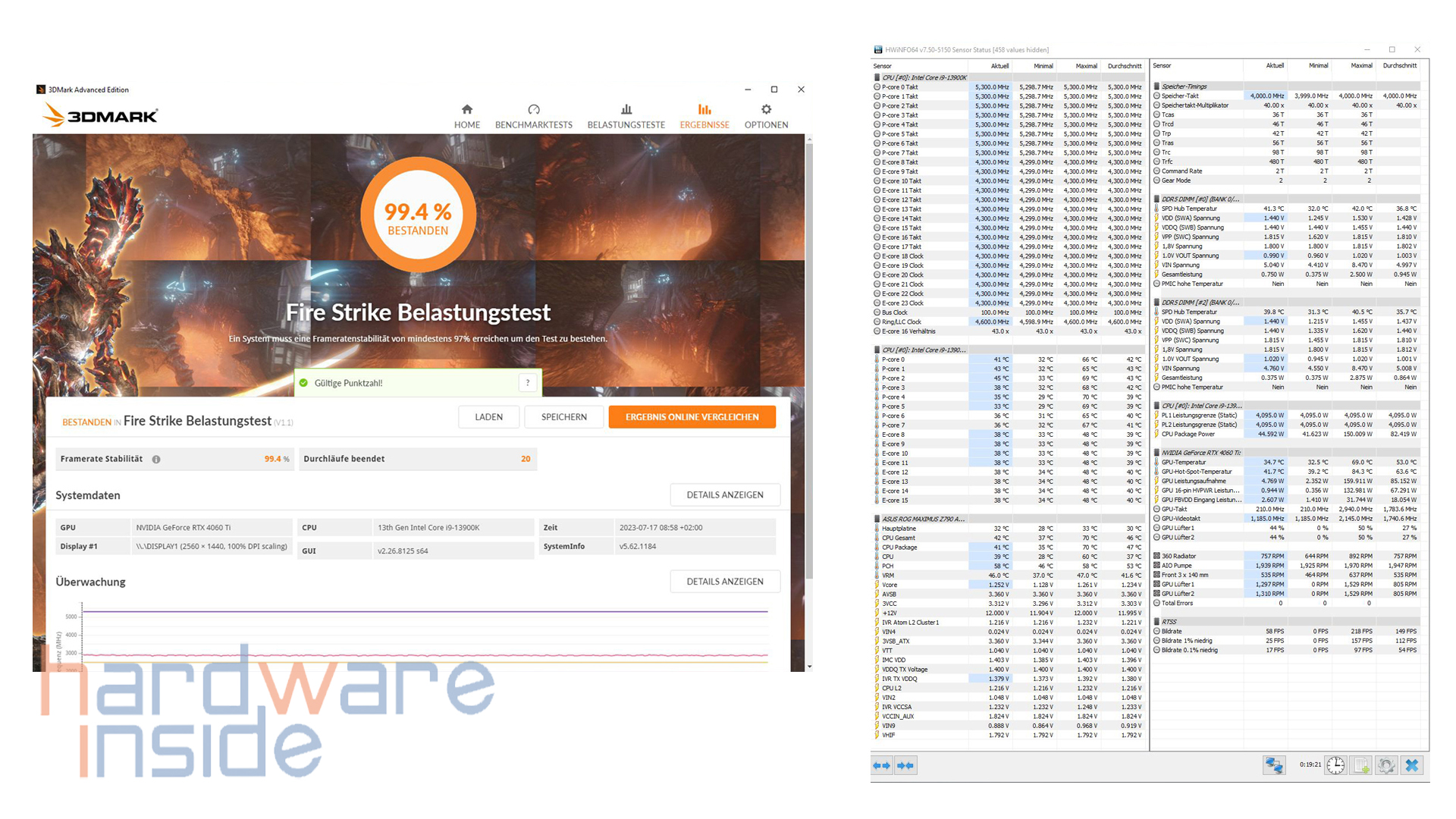The image size is (1456, 819).
Task: Click the Durchschnitt column header on left panel
Action: click(x=1124, y=66)
